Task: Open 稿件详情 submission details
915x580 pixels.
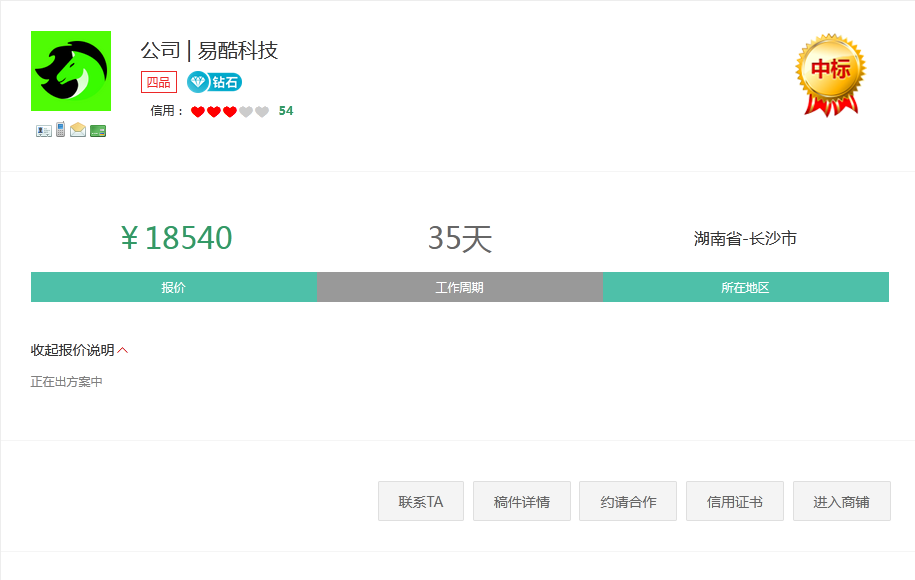Action: tap(521, 501)
